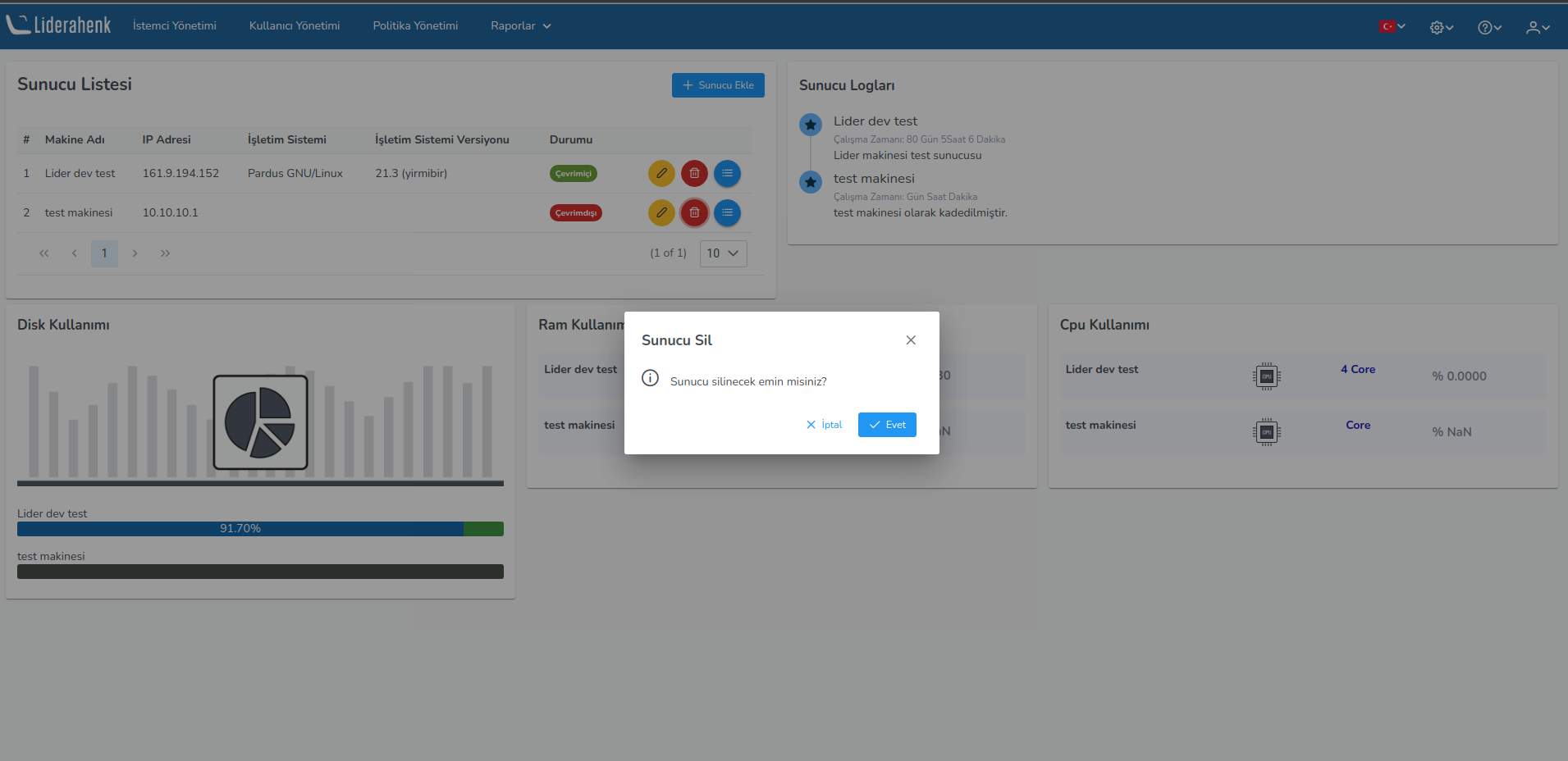This screenshot has height=761, width=1568.
Task: Confirm deletion with Evet button
Action: 887,425
